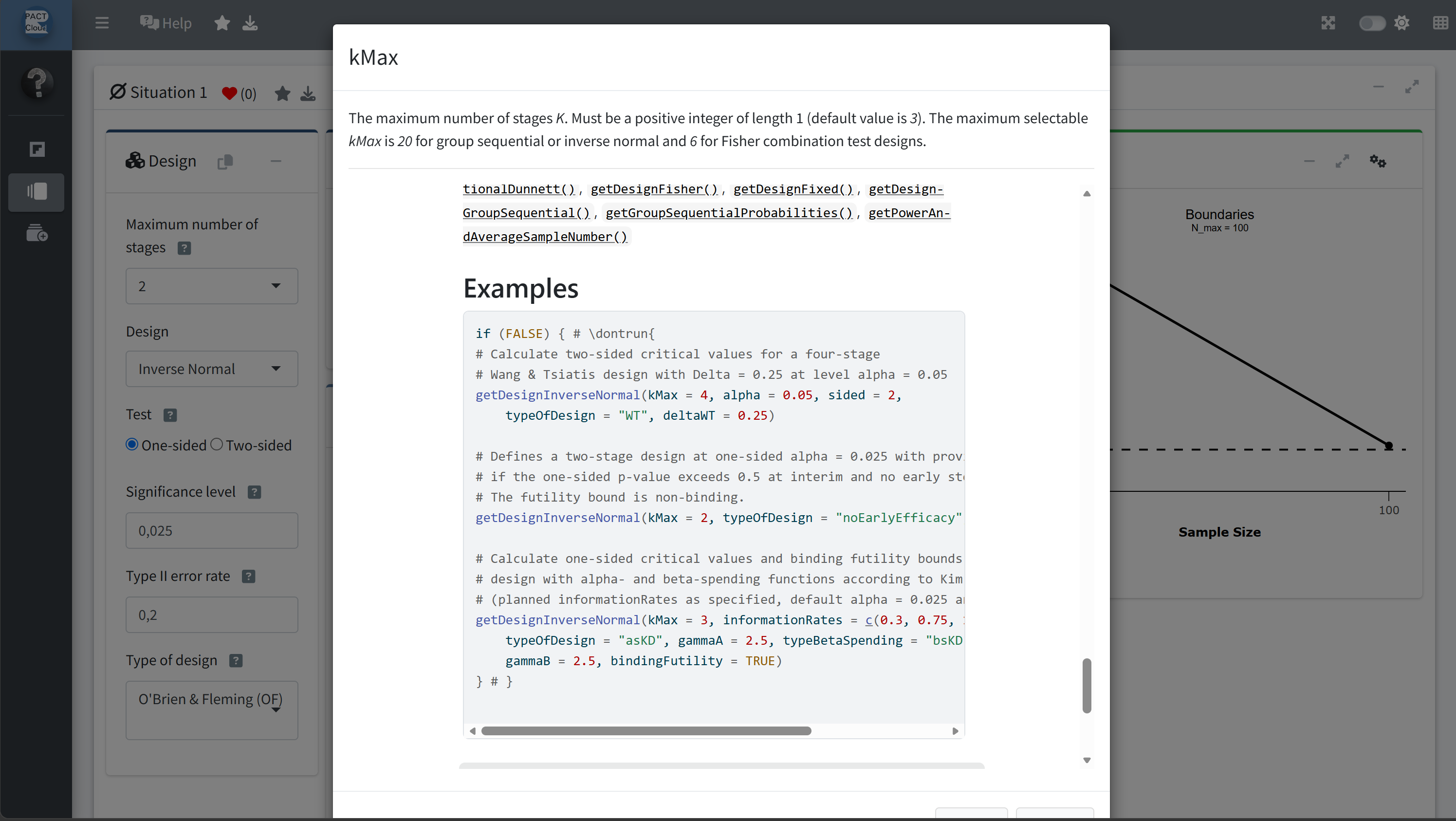1456x821 pixels.
Task: Click the star icon in the top bar
Action: point(222,23)
